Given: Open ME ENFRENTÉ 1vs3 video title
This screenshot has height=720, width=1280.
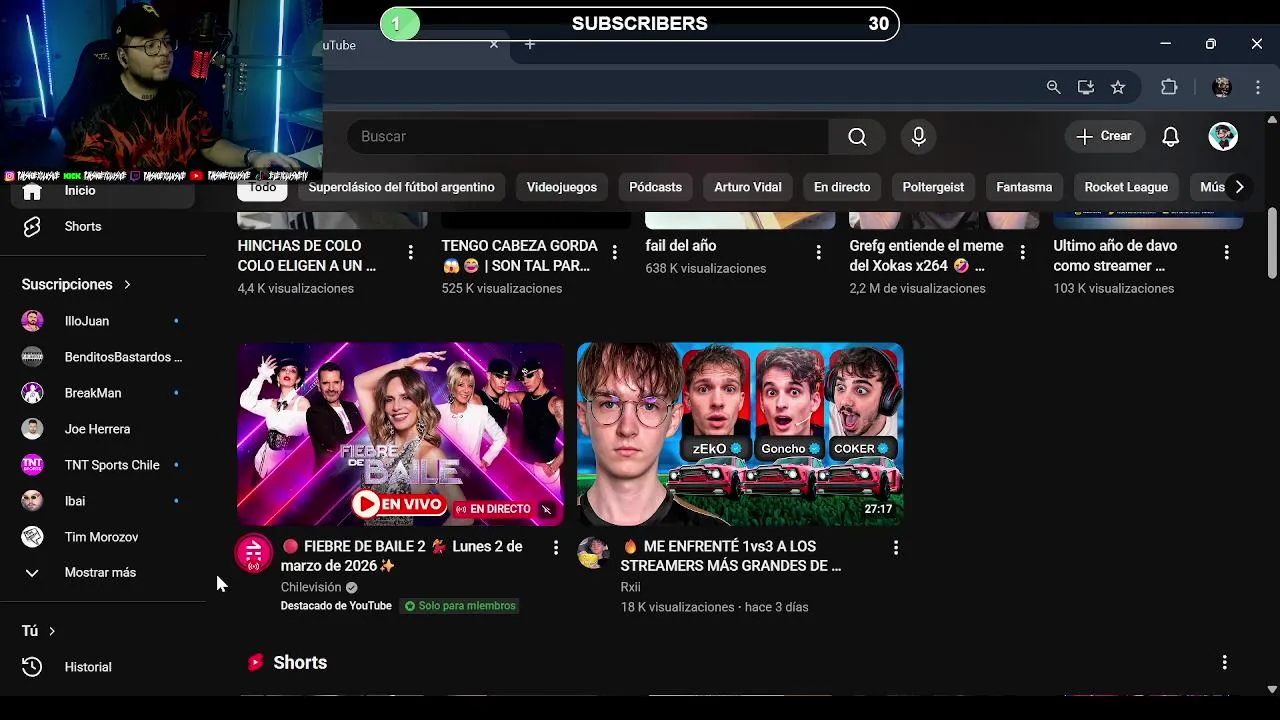Looking at the screenshot, I should click(731, 556).
